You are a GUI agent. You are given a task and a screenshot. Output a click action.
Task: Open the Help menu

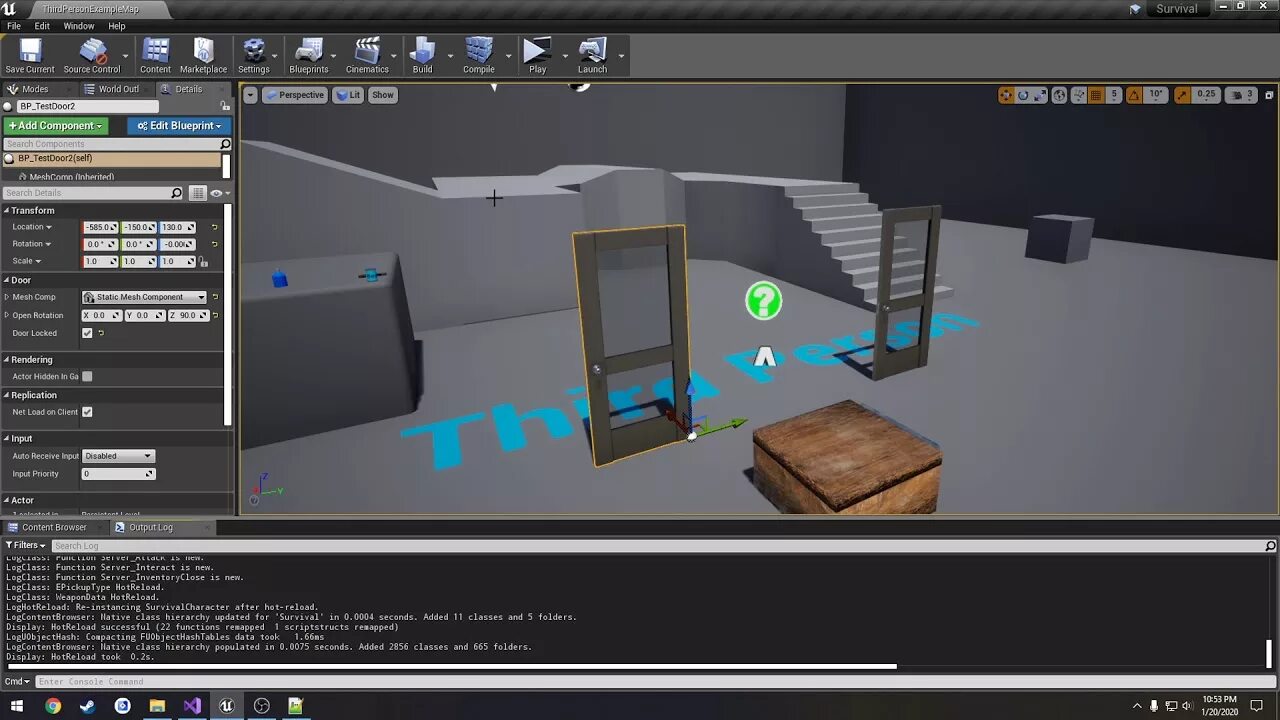(117, 26)
